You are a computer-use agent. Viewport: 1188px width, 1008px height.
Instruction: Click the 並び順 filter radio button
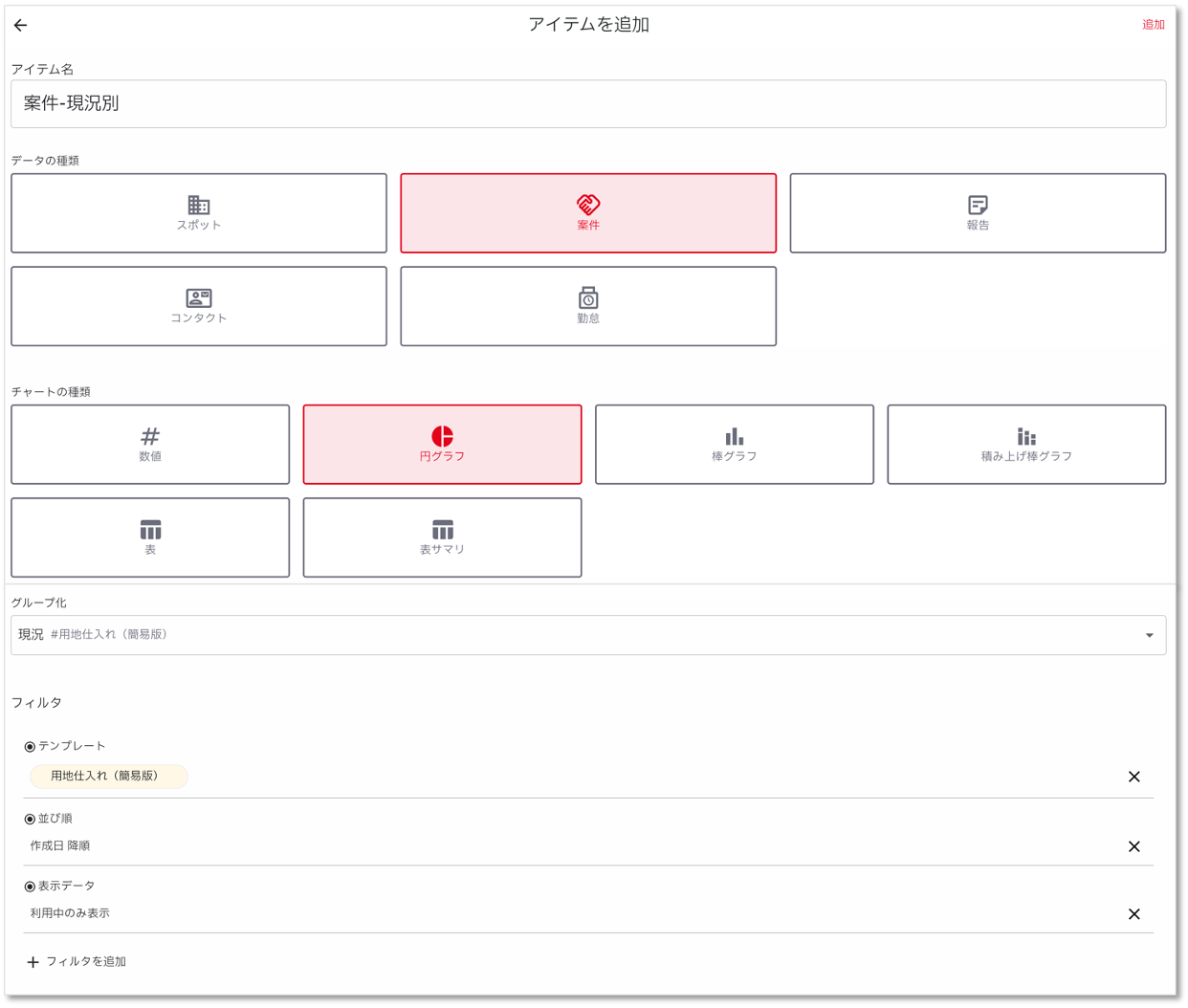point(30,820)
